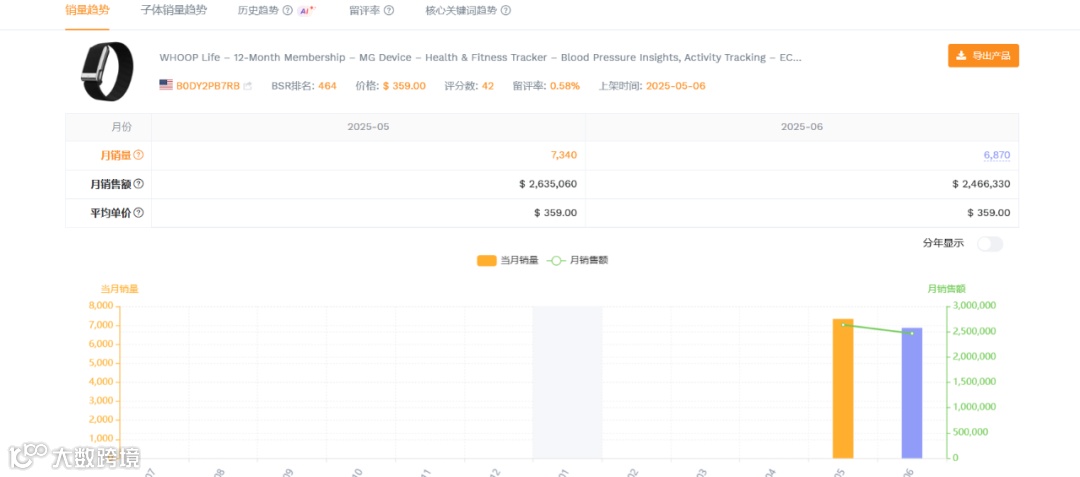Click the 月份 header cell
1080x477 pixels.
[109, 127]
